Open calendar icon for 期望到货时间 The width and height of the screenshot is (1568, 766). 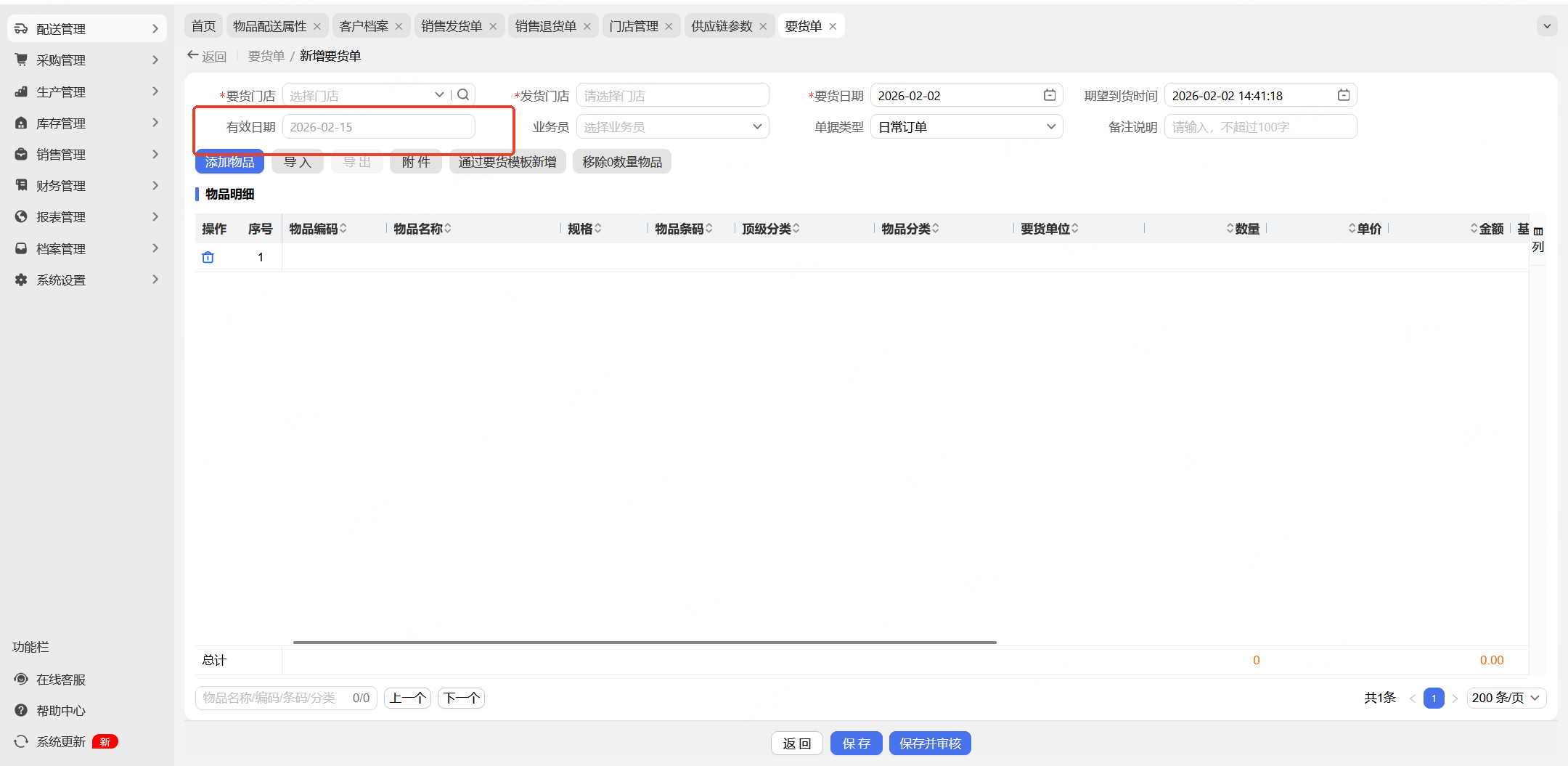(x=1344, y=95)
